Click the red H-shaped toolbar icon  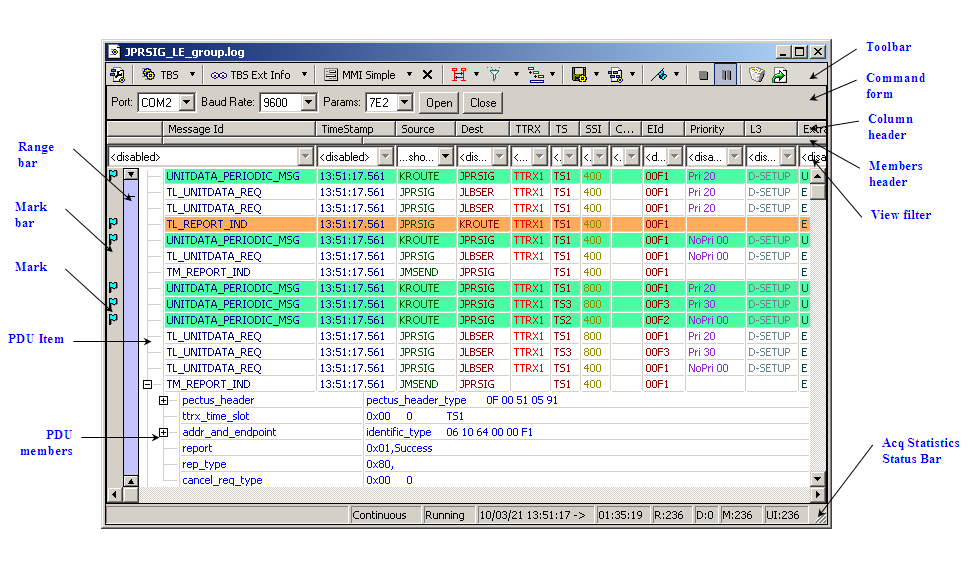click(x=459, y=75)
